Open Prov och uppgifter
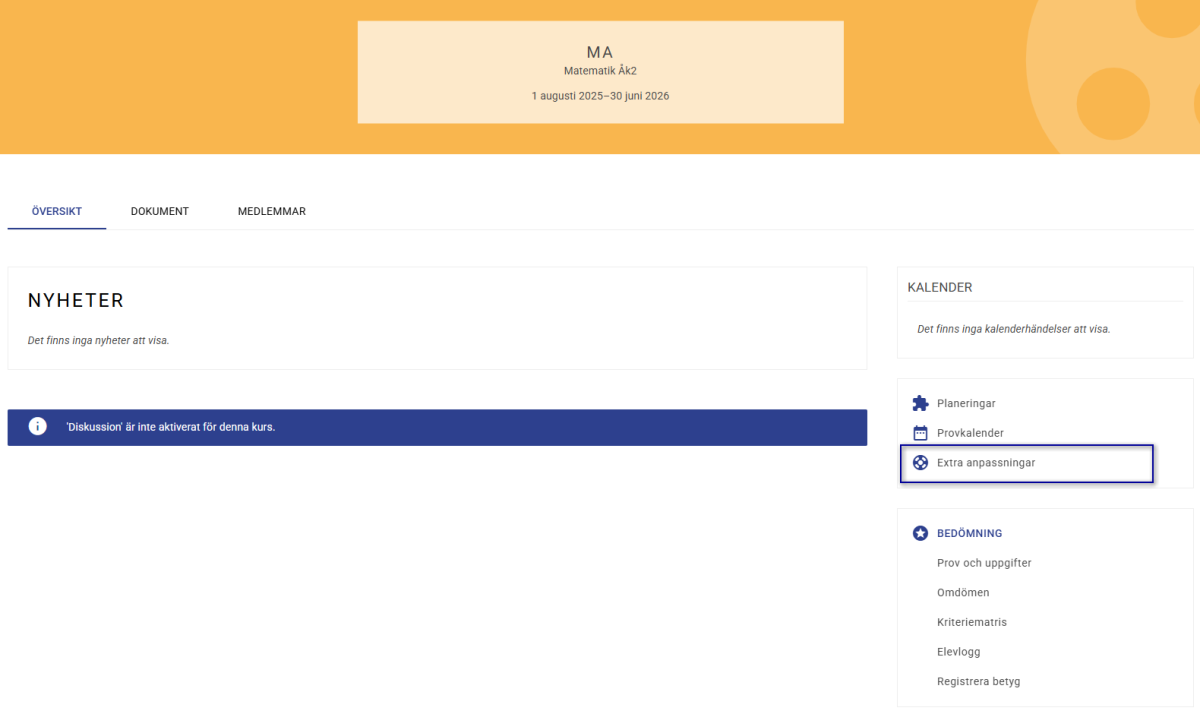1200x714 pixels. (984, 563)
